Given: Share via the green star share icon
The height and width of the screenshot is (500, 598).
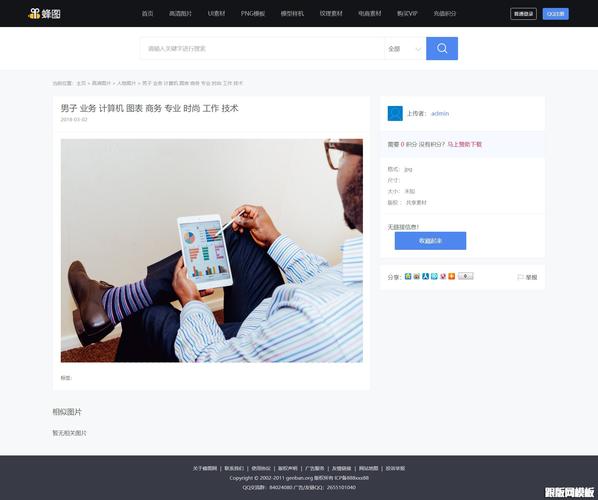Looking at the screenshot, I should coord(408,276).
